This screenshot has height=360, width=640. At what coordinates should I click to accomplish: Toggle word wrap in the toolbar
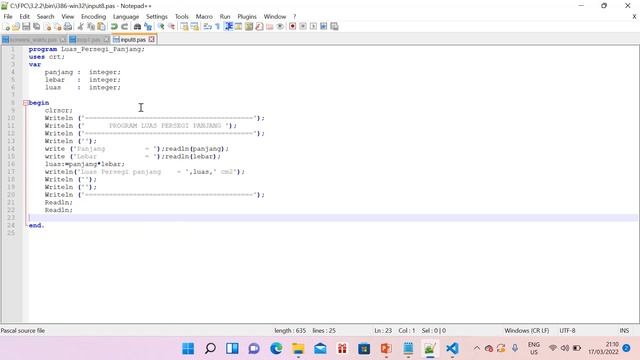pos(208,27)
